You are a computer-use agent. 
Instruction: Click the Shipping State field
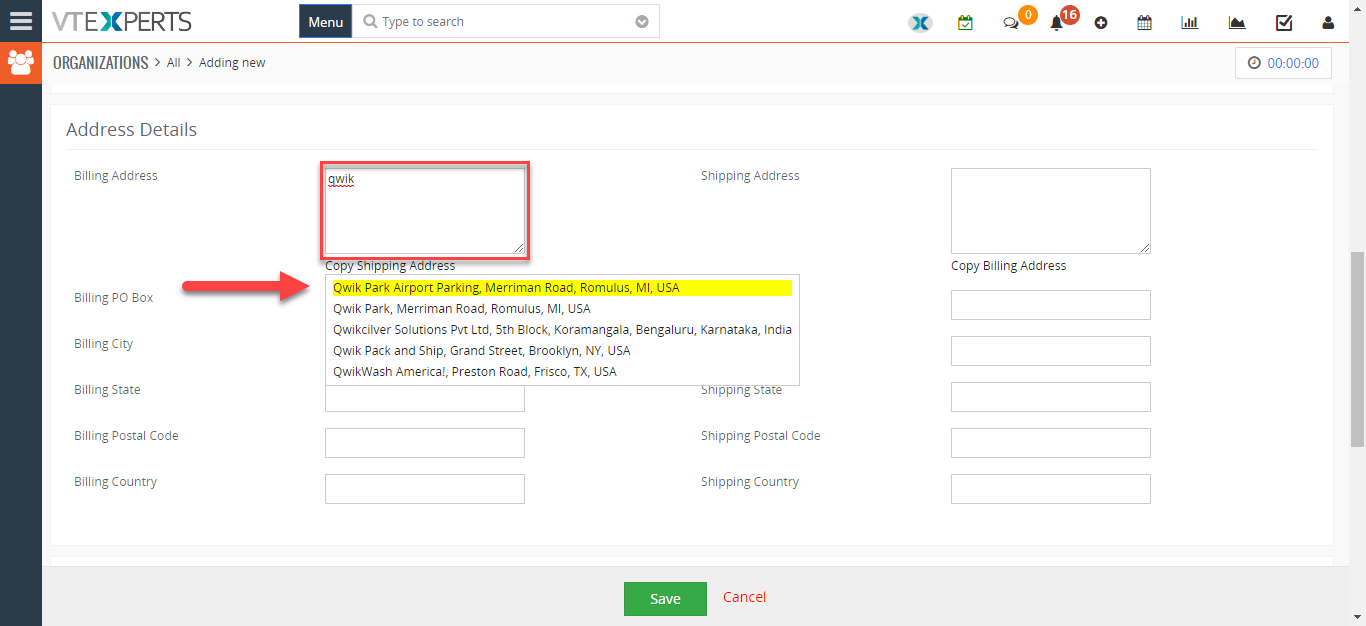click(1051, 397)
